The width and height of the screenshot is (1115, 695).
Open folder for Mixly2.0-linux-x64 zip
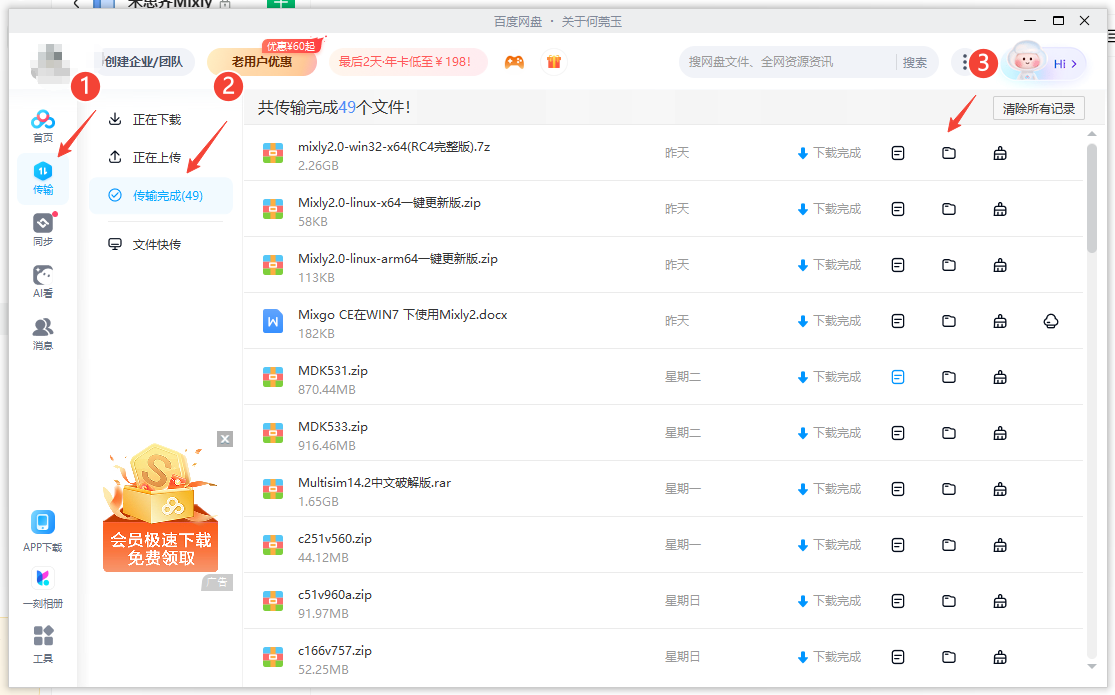coord(949,209)
